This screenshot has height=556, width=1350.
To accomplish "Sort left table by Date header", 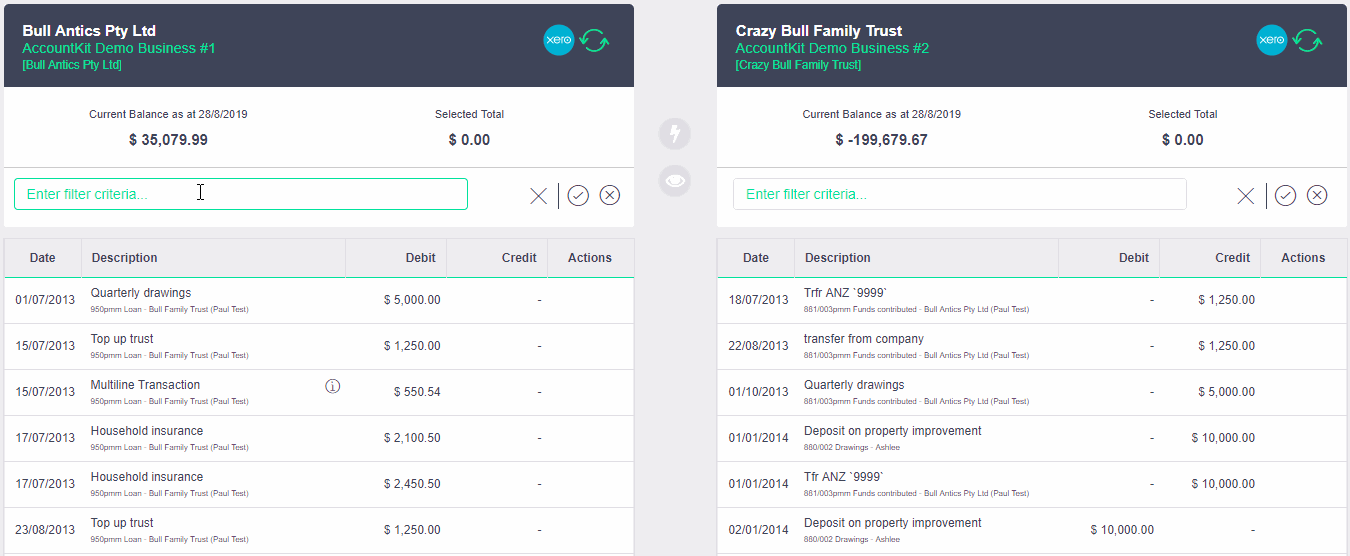I will (43, 258).
